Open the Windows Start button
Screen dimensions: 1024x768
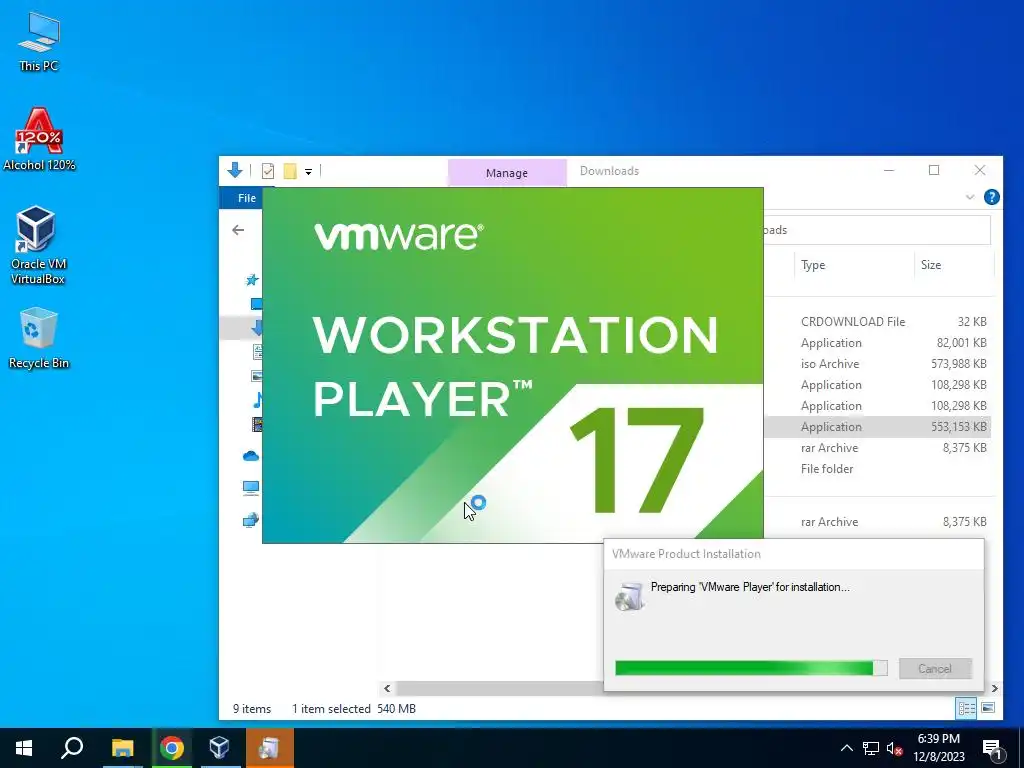(24, 748)
